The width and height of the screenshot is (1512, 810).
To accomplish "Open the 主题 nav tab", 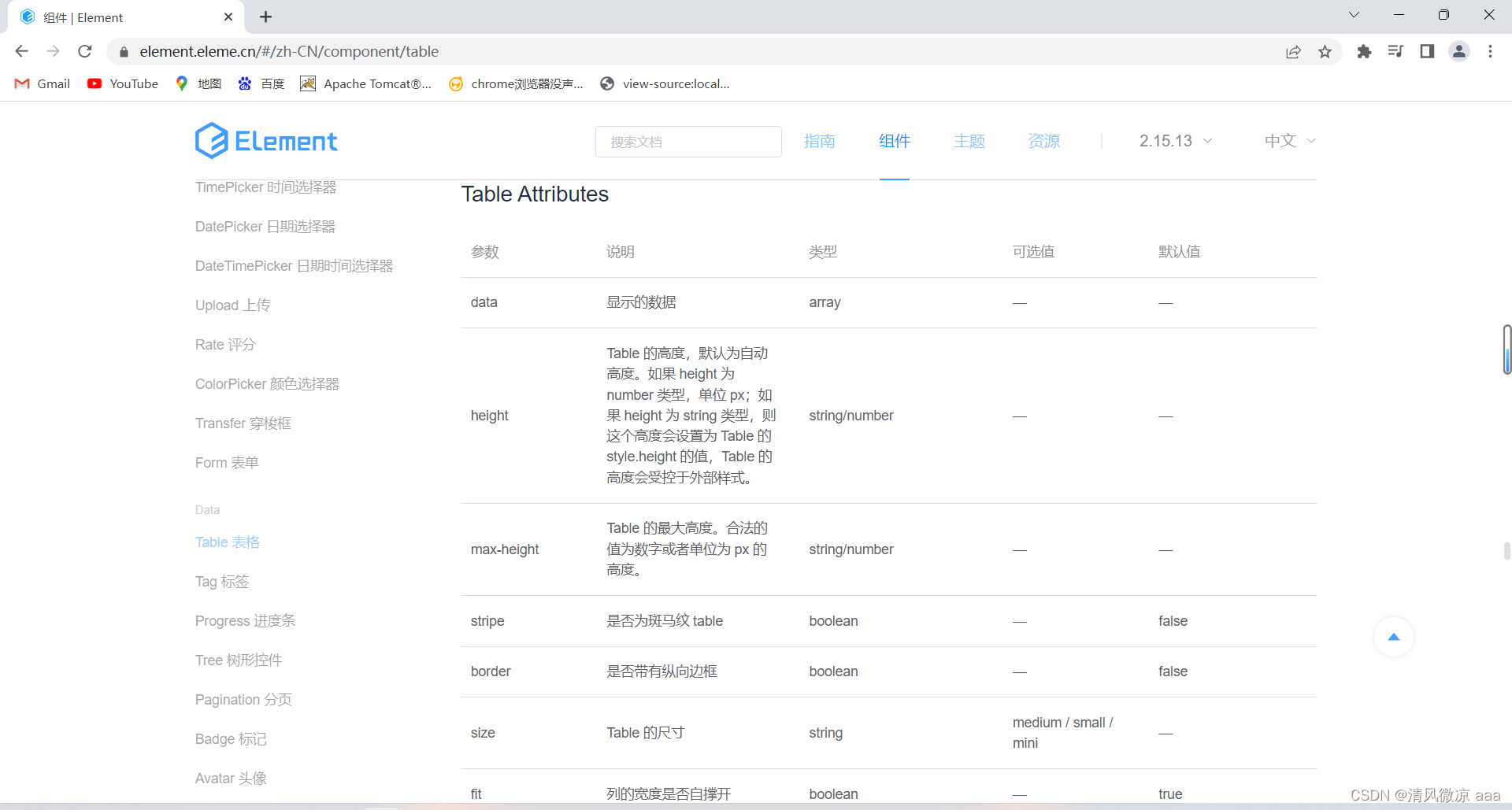I will click(x=969, y=141).
